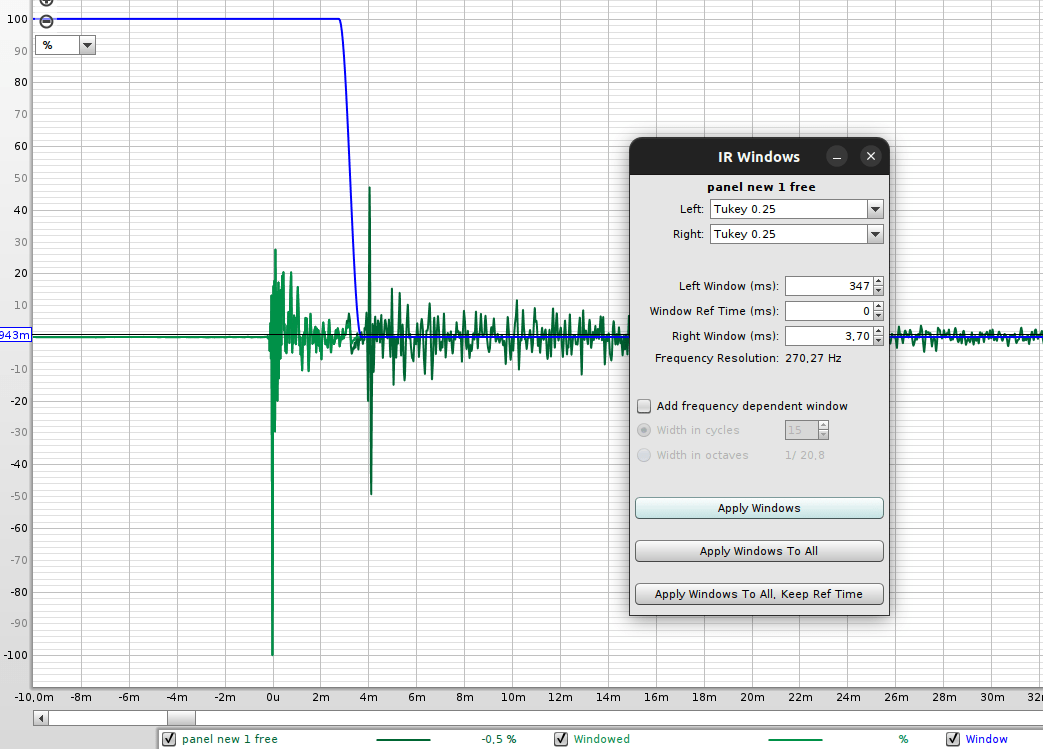Open the Left window type dropdown

point(875,209)
